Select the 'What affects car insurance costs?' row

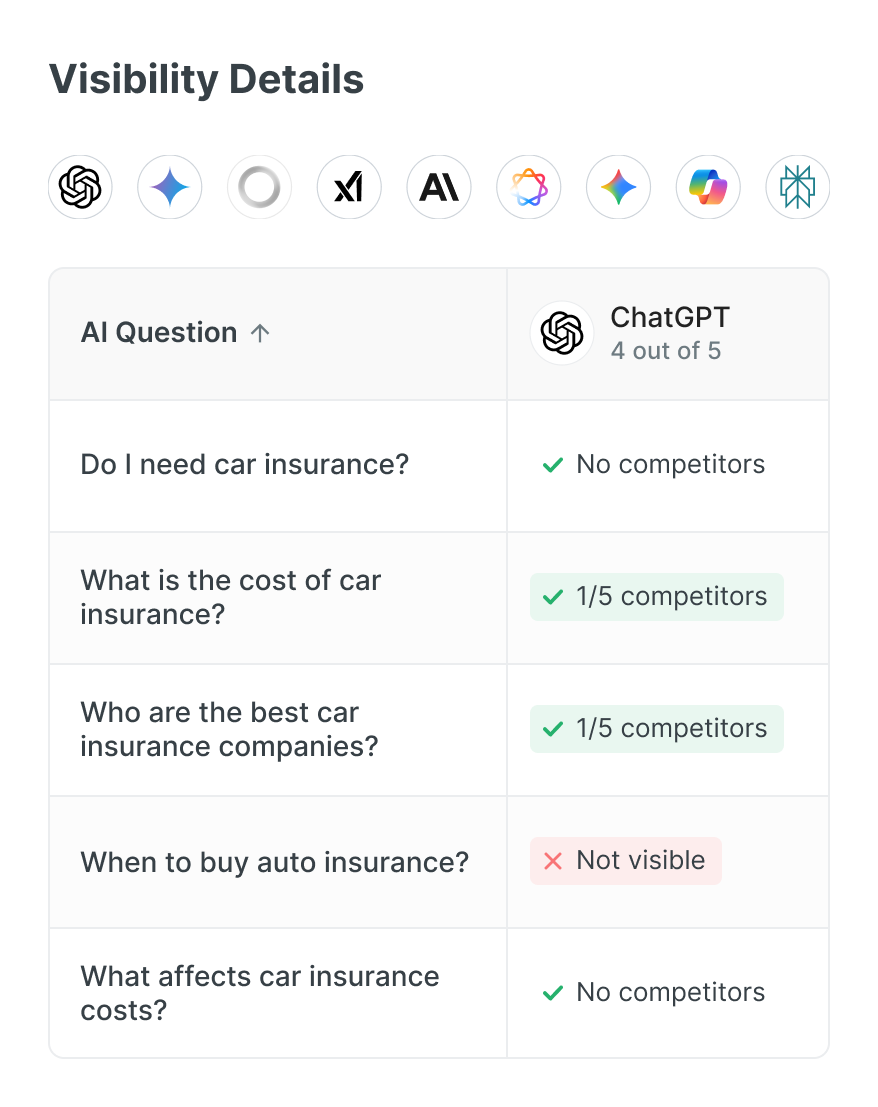260,993
